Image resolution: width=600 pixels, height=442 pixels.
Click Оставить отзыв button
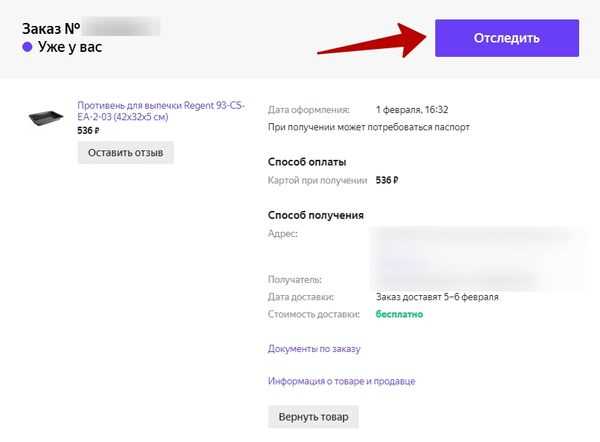pyautogui.click(x=126, y=153)
